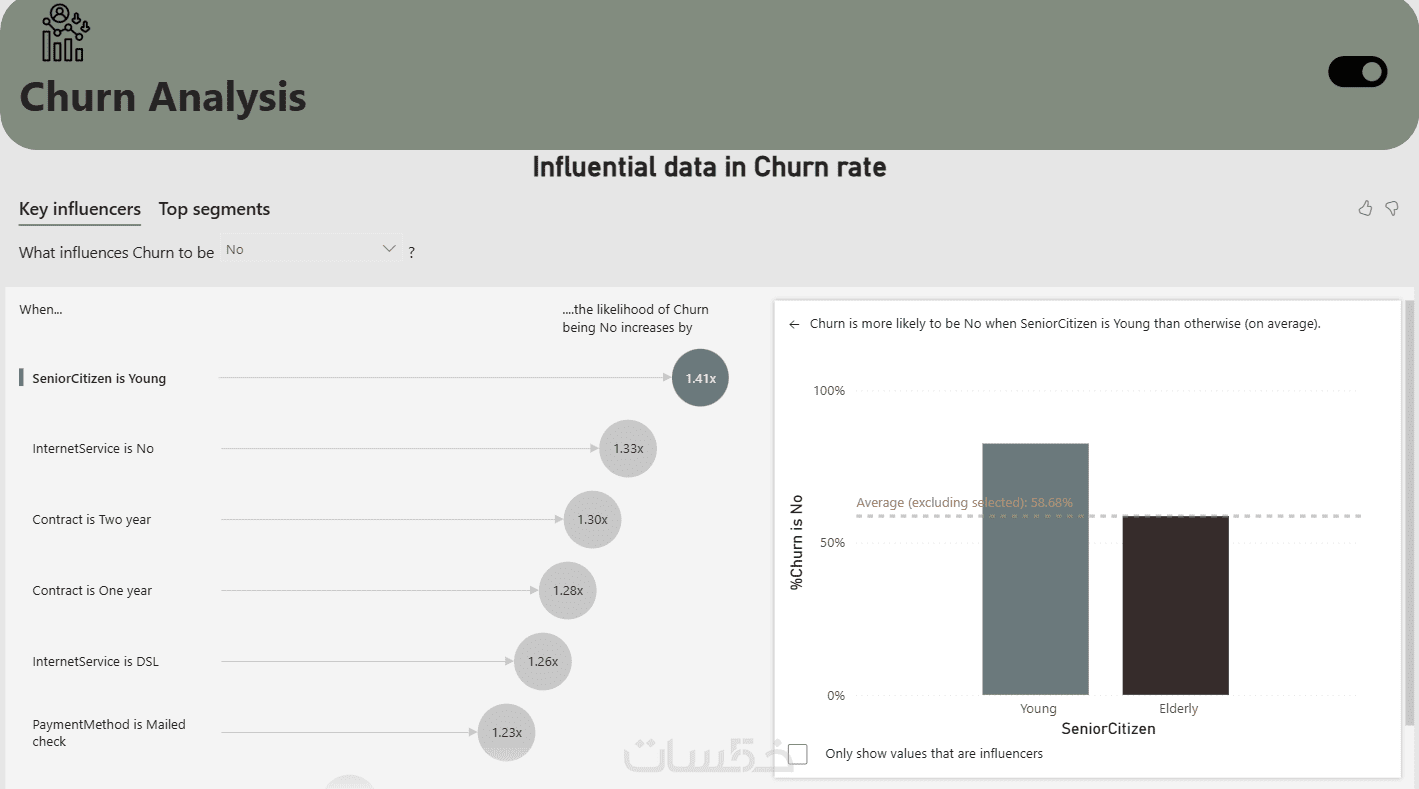Screen dimensions: 1419x789
Task: Click the Young bar in the chart
Action: pyautogui.click(x=1035, y=569)
